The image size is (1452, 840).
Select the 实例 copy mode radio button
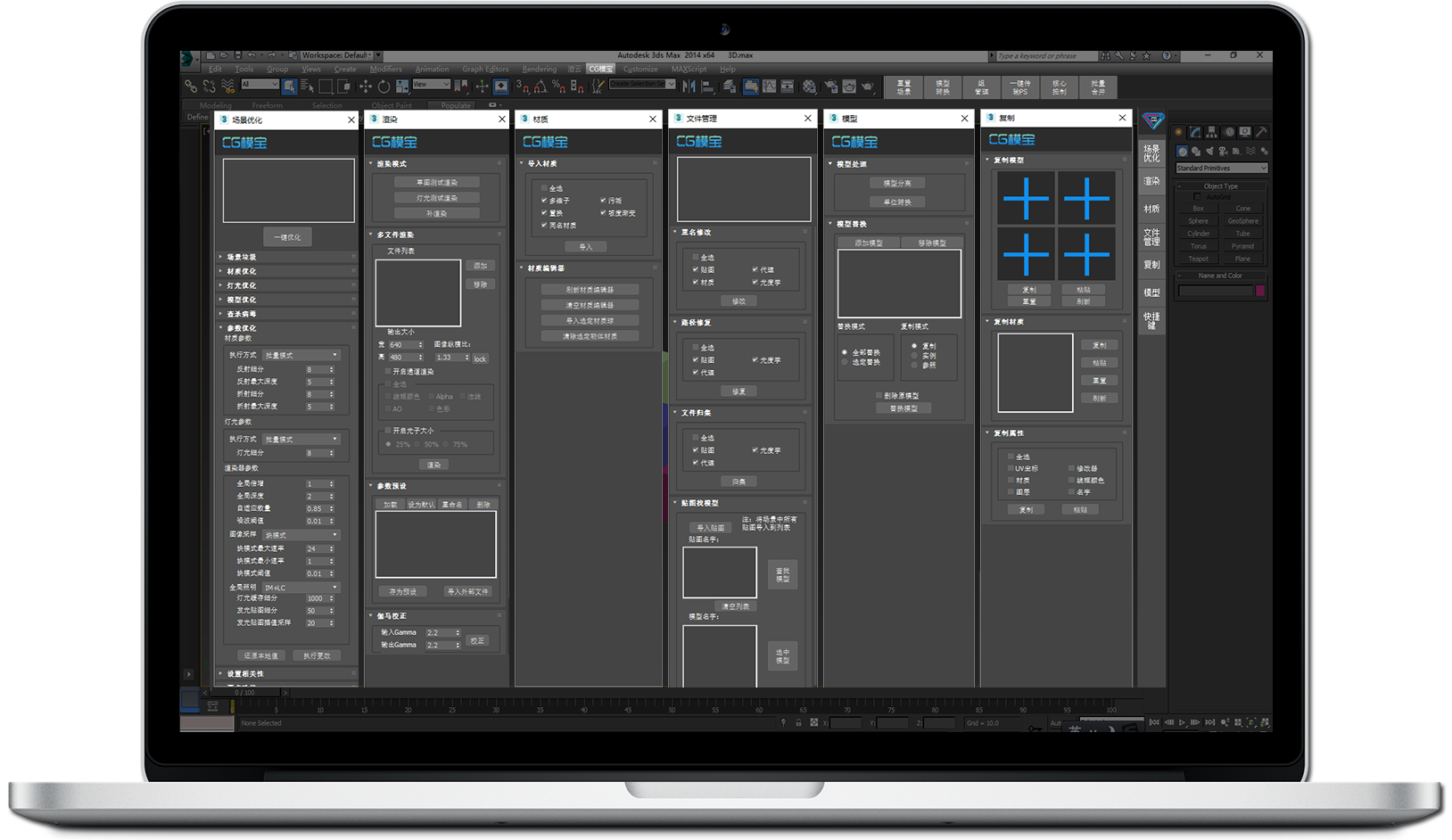point(914,355)
